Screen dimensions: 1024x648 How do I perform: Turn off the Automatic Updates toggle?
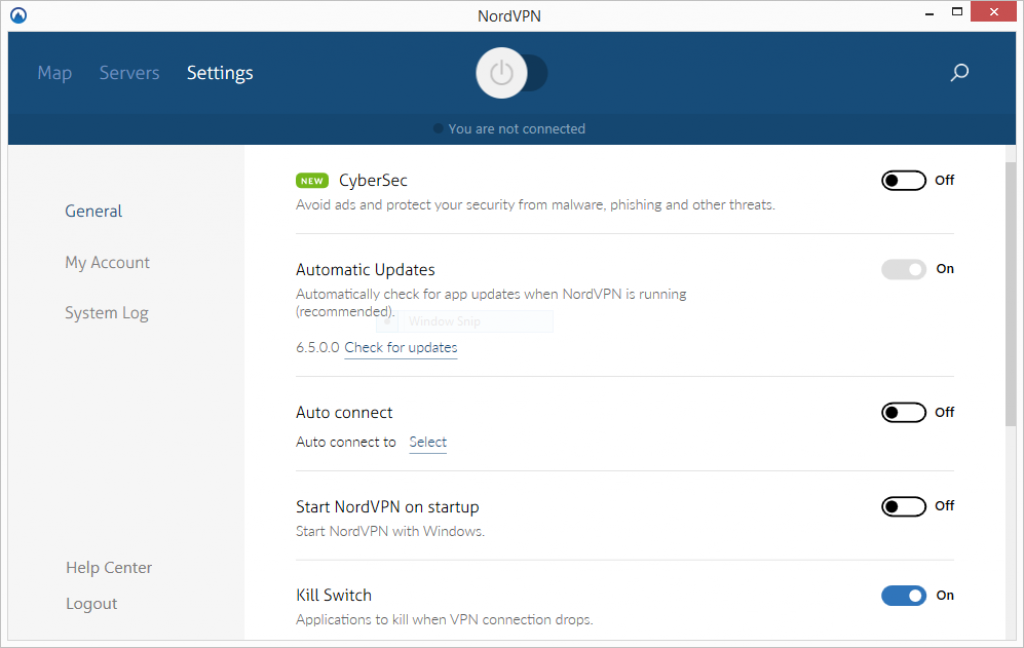[x=903, y=269]
